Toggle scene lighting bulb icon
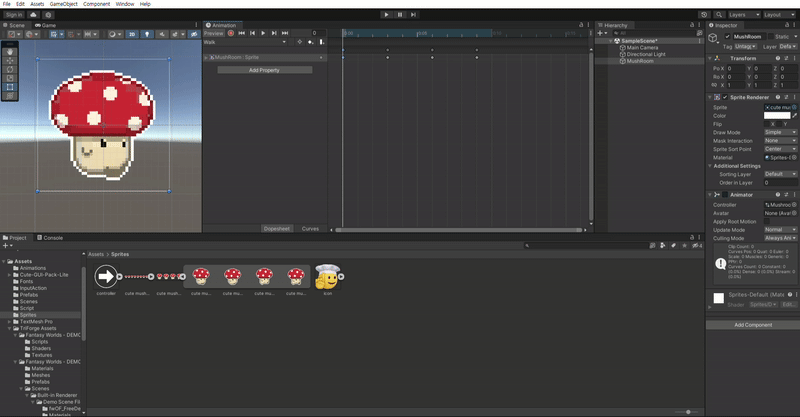The height and width of the screenshot is (417, 800). pyautogui.click(x=147, y=34)
